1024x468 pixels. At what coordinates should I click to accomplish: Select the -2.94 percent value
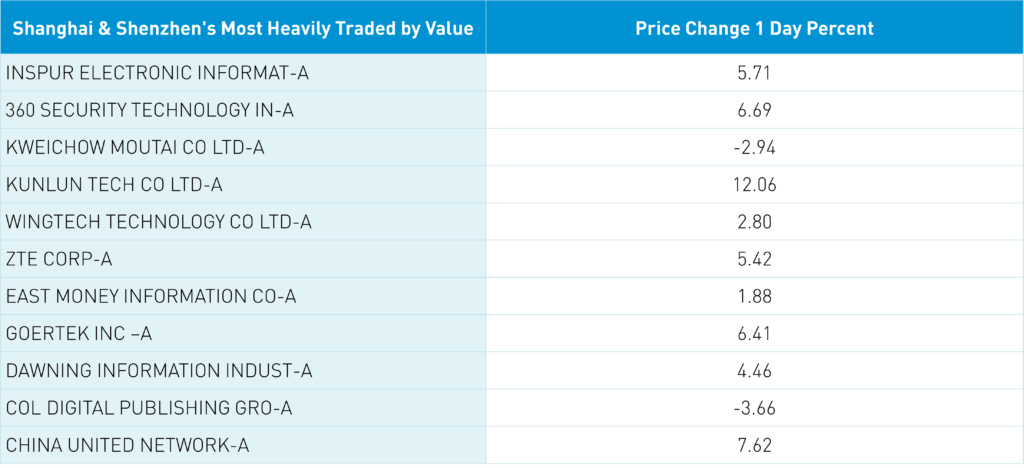[754, 147]
